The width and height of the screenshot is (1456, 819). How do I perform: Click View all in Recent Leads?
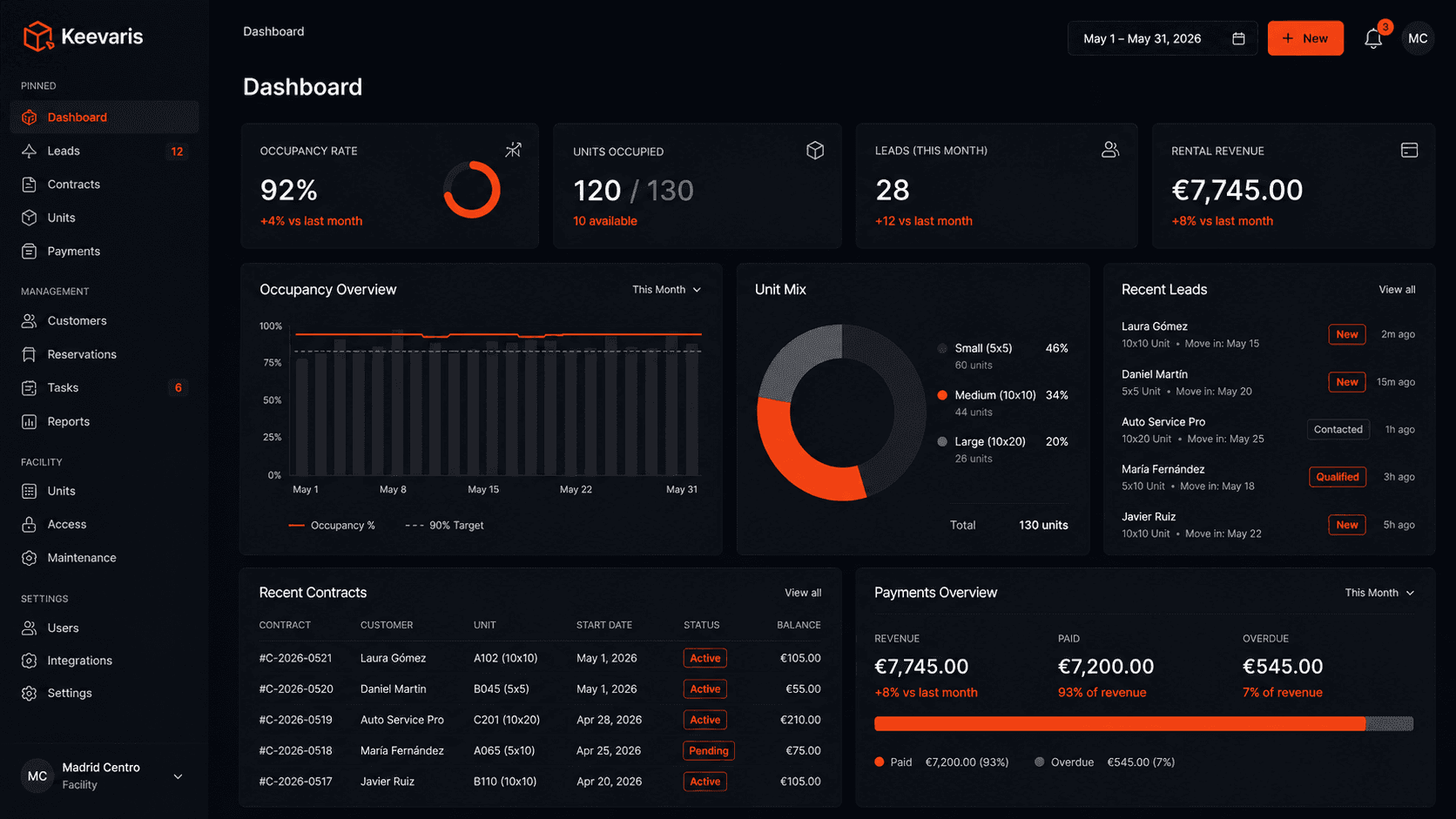(1397, 290)
